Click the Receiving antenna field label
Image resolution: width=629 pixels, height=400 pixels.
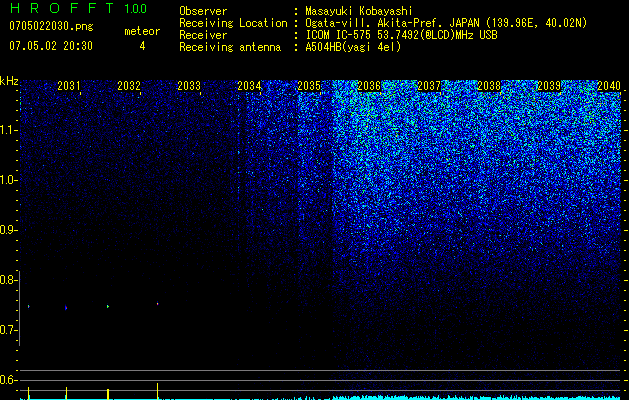[230, 47]
